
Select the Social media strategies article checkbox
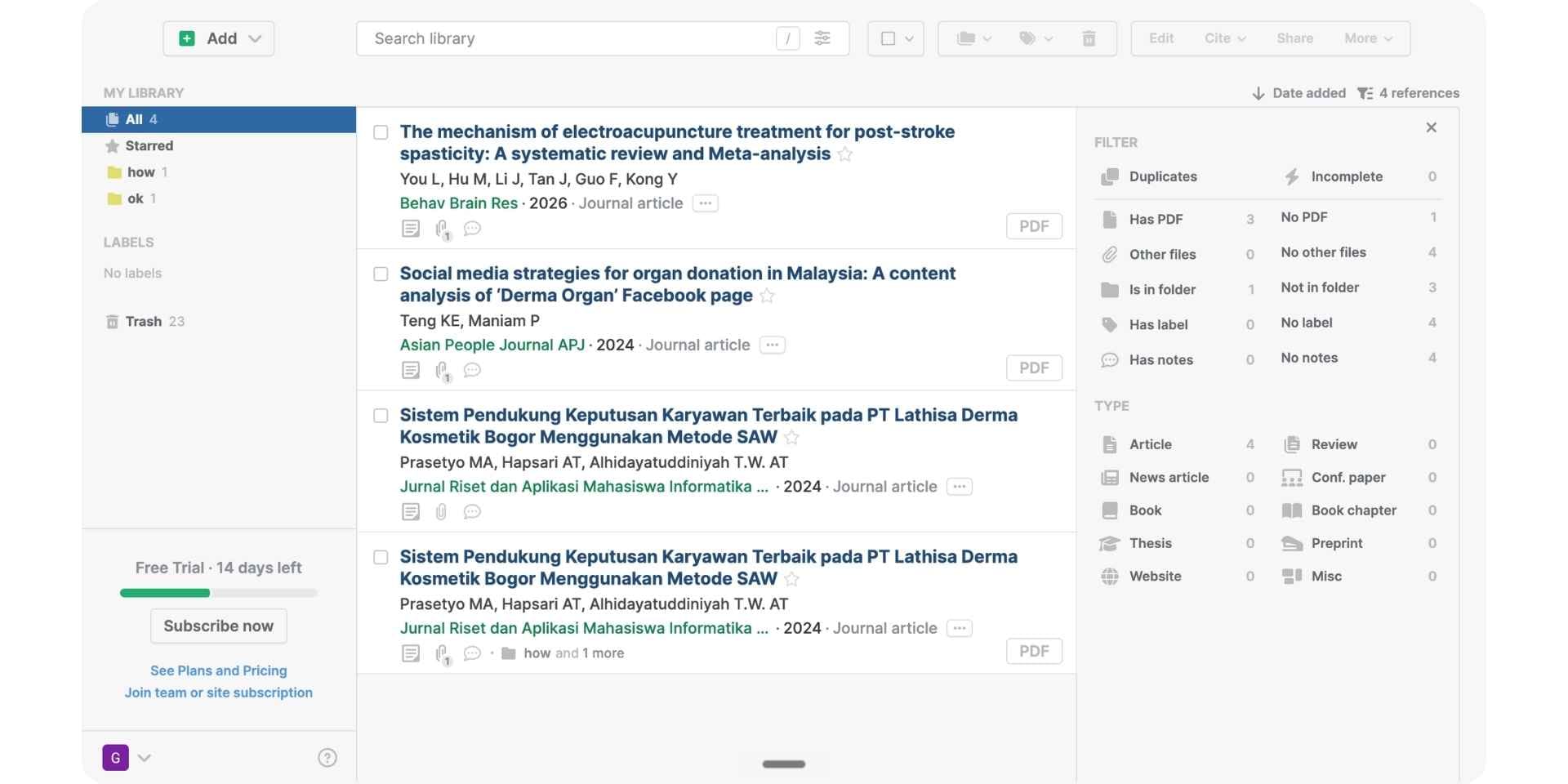click(381, 274)
